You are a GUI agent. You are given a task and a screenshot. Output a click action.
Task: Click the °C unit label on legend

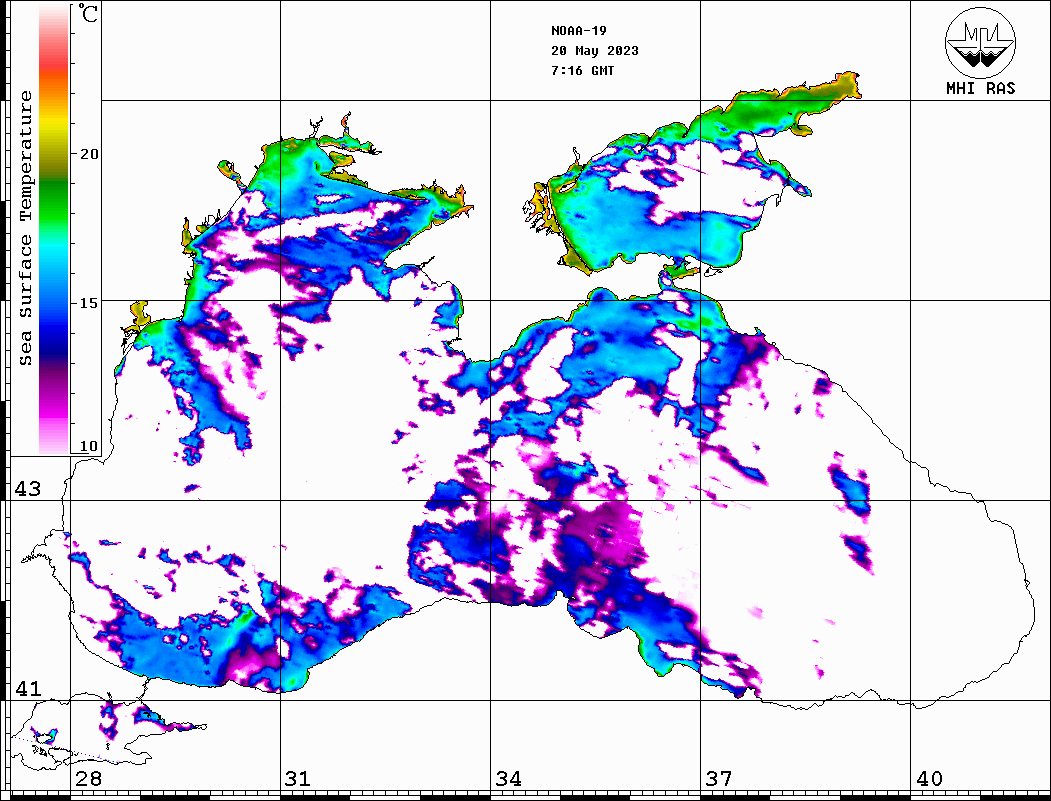(x=88, y=13)
